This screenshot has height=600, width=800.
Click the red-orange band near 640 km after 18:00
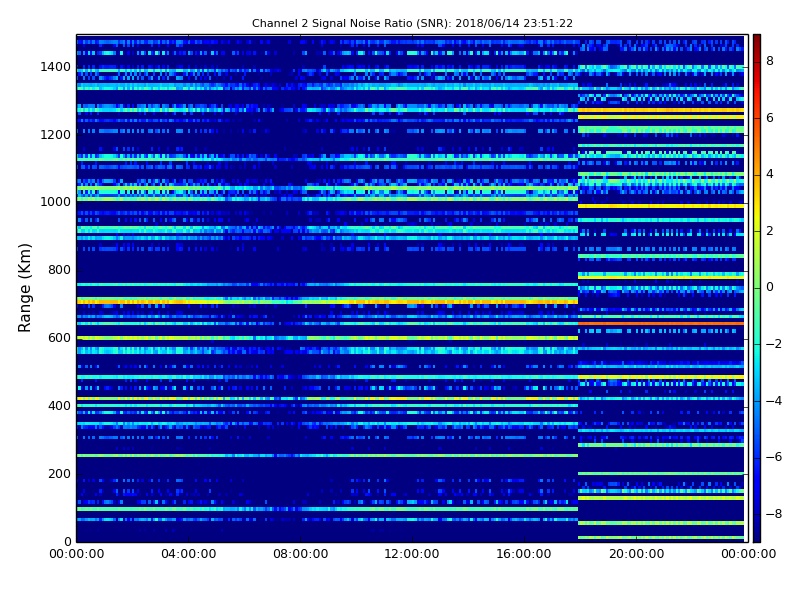pos(661,323)
